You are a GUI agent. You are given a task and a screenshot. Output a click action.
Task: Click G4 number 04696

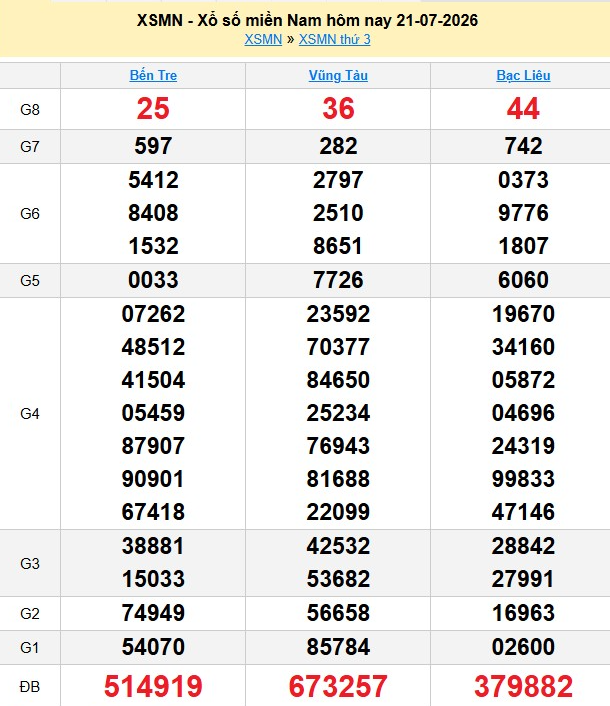pyautogui.click(x=523, y=413)
